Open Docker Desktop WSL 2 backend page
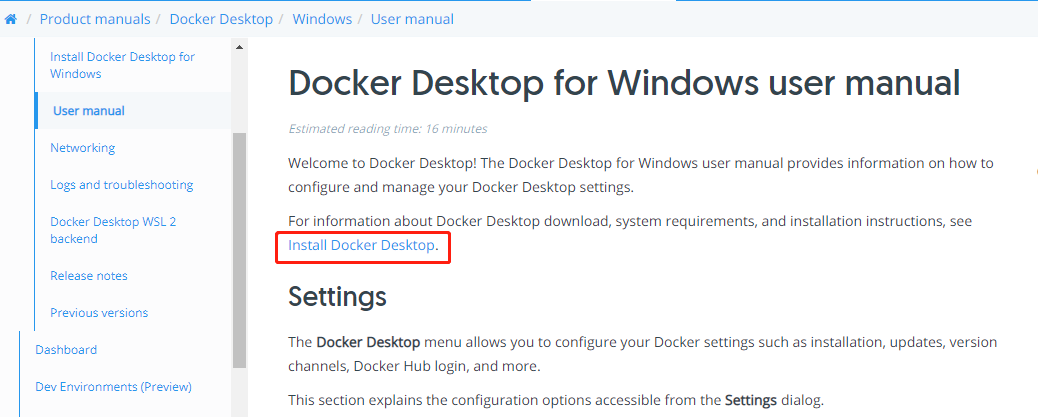 [x=113, y=230]
